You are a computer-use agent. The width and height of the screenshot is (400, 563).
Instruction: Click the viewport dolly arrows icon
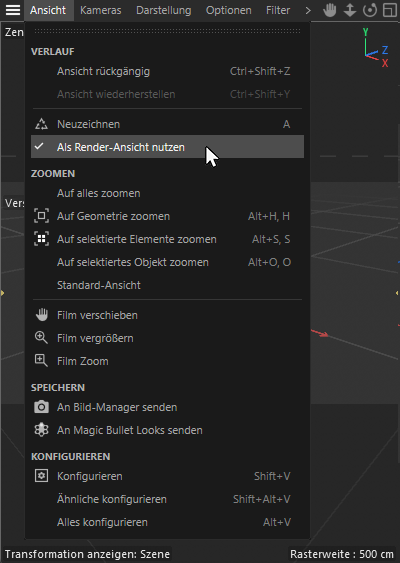point(350,10)
